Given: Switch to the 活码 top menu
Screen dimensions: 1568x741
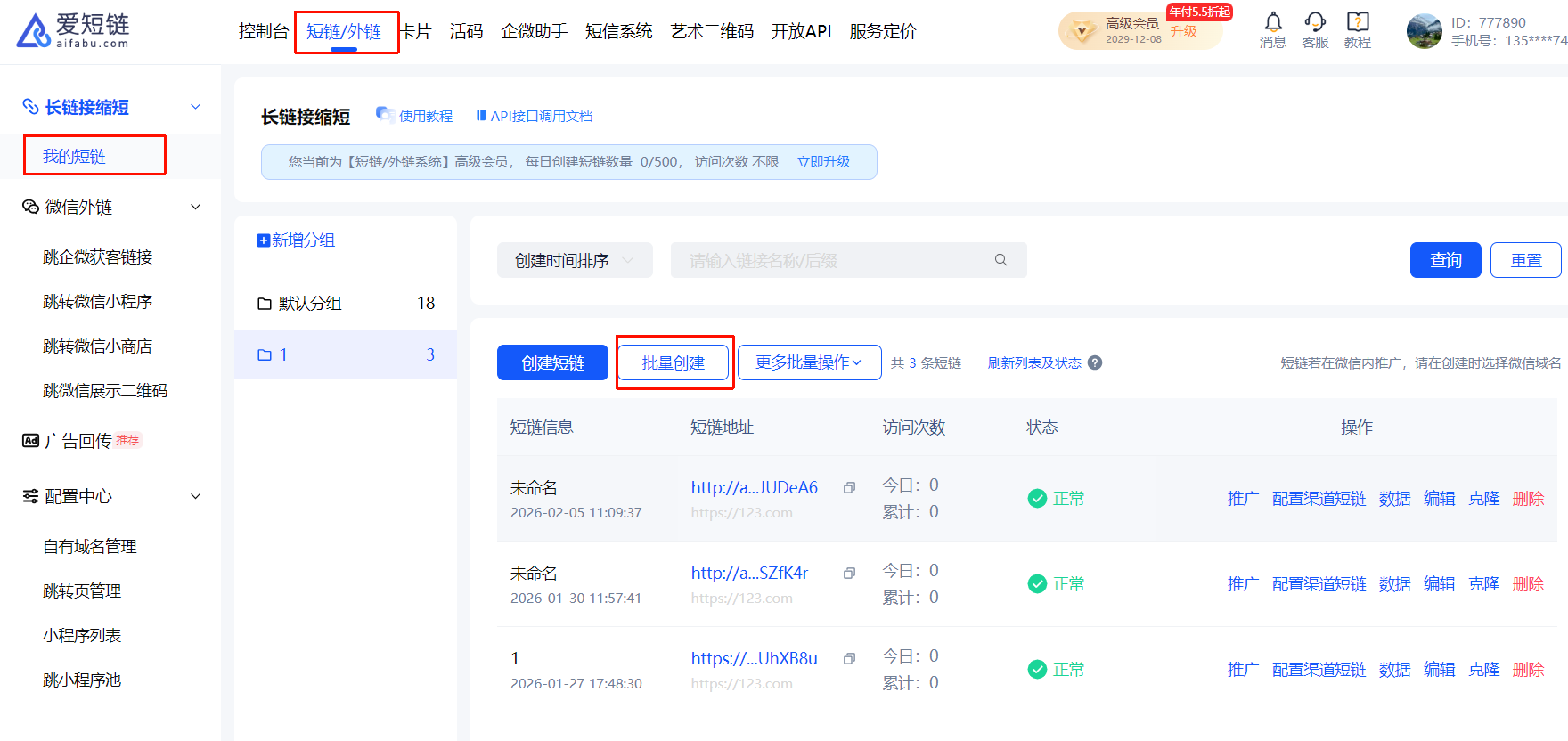Looking at the screenshot, I should tap(466, 31).
